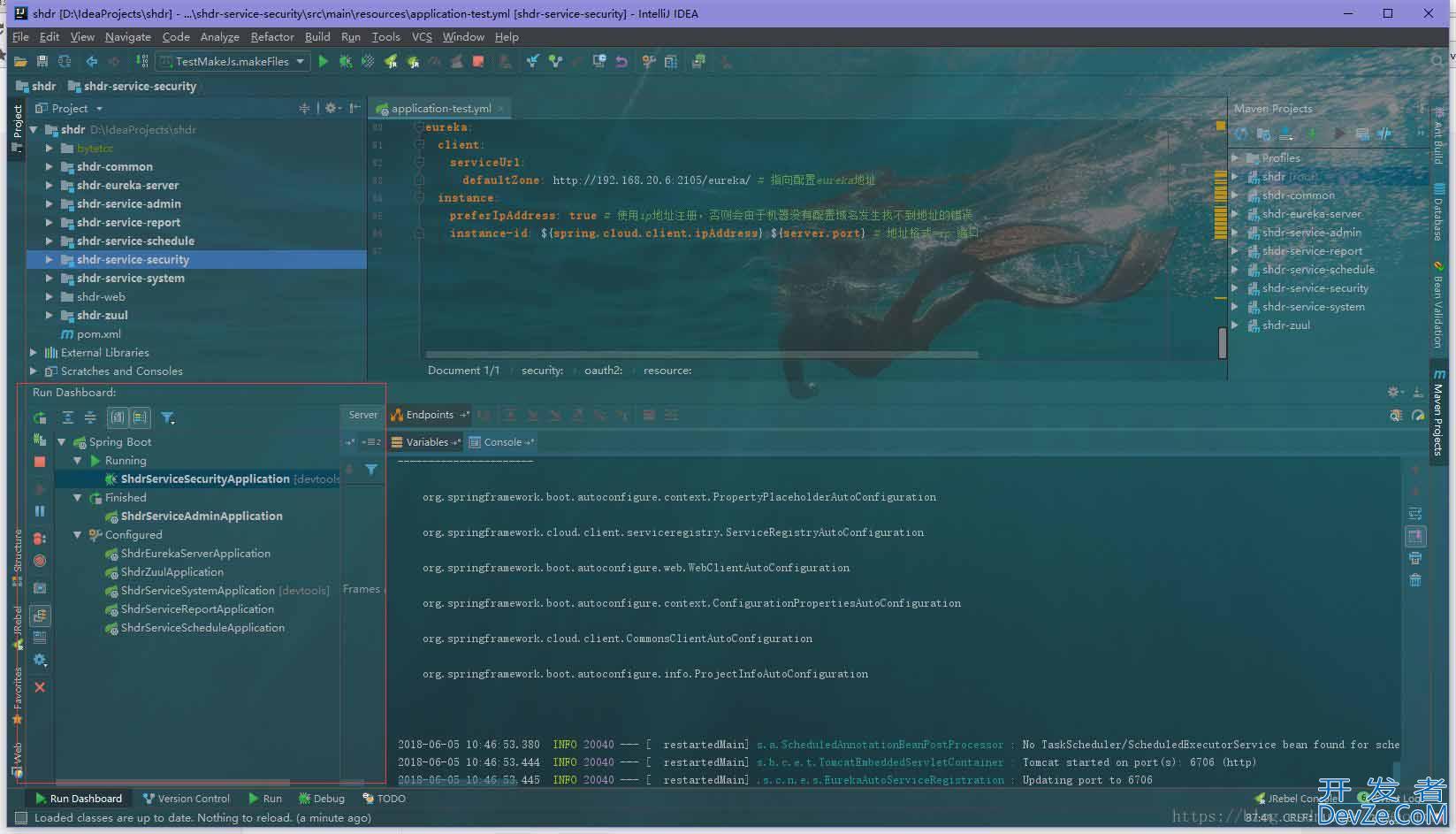Open Ant Build side panel tab

(1439, 135)
